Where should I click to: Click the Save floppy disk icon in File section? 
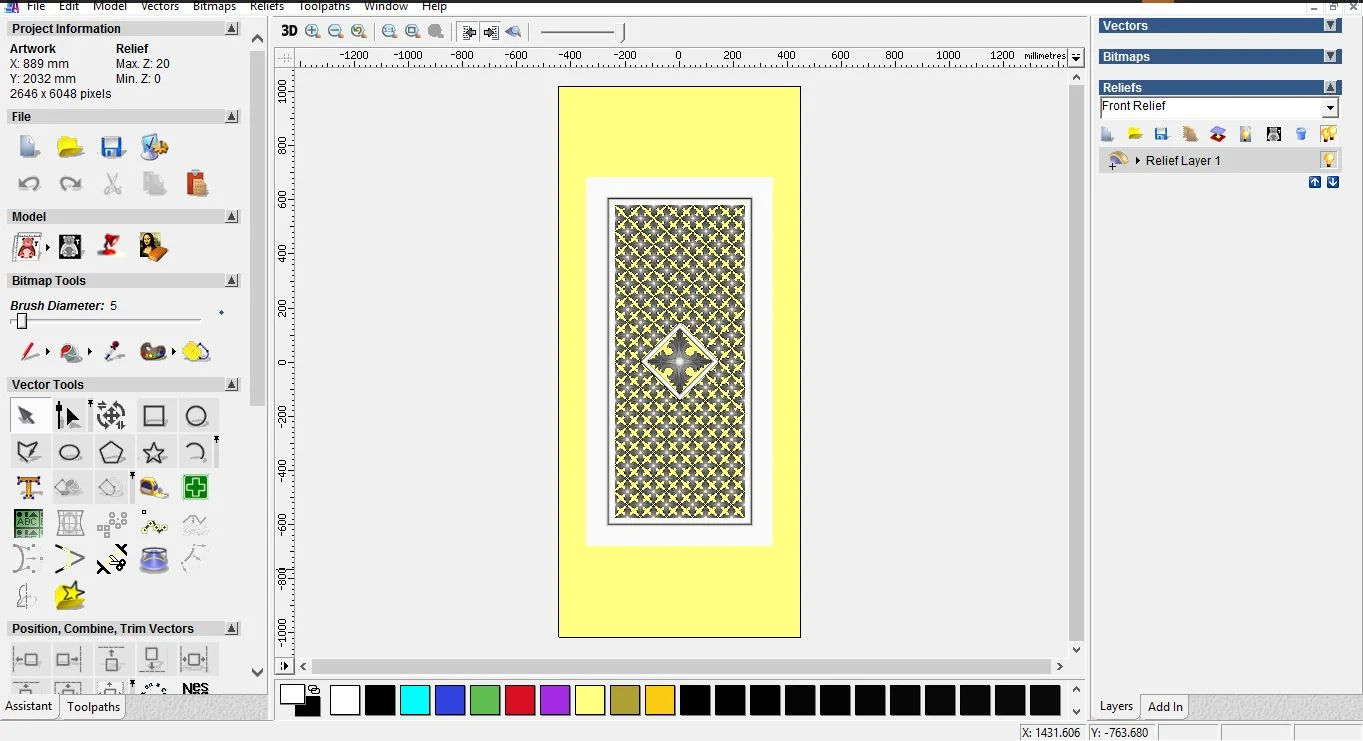112,148
